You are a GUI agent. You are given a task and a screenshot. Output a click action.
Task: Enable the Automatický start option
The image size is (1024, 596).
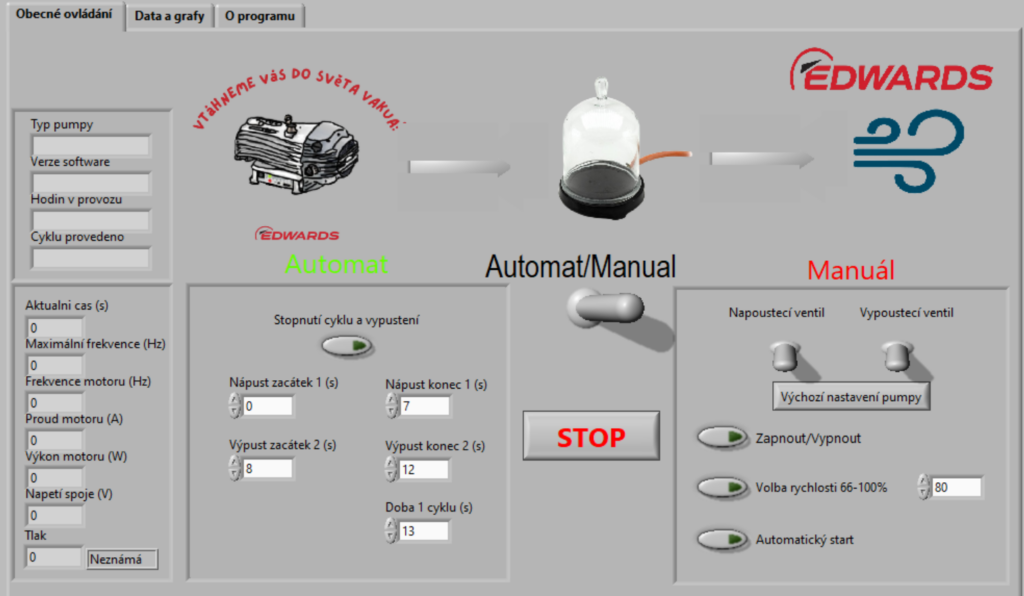723,539
